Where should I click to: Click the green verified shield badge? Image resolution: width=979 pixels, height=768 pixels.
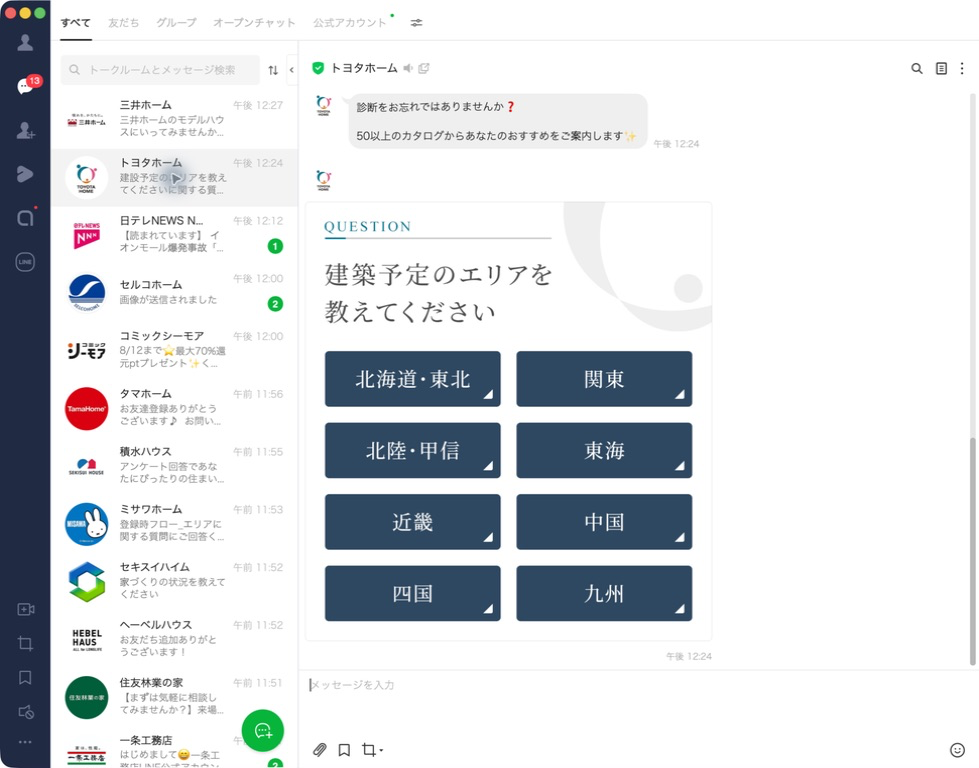[x=318, y=68]
